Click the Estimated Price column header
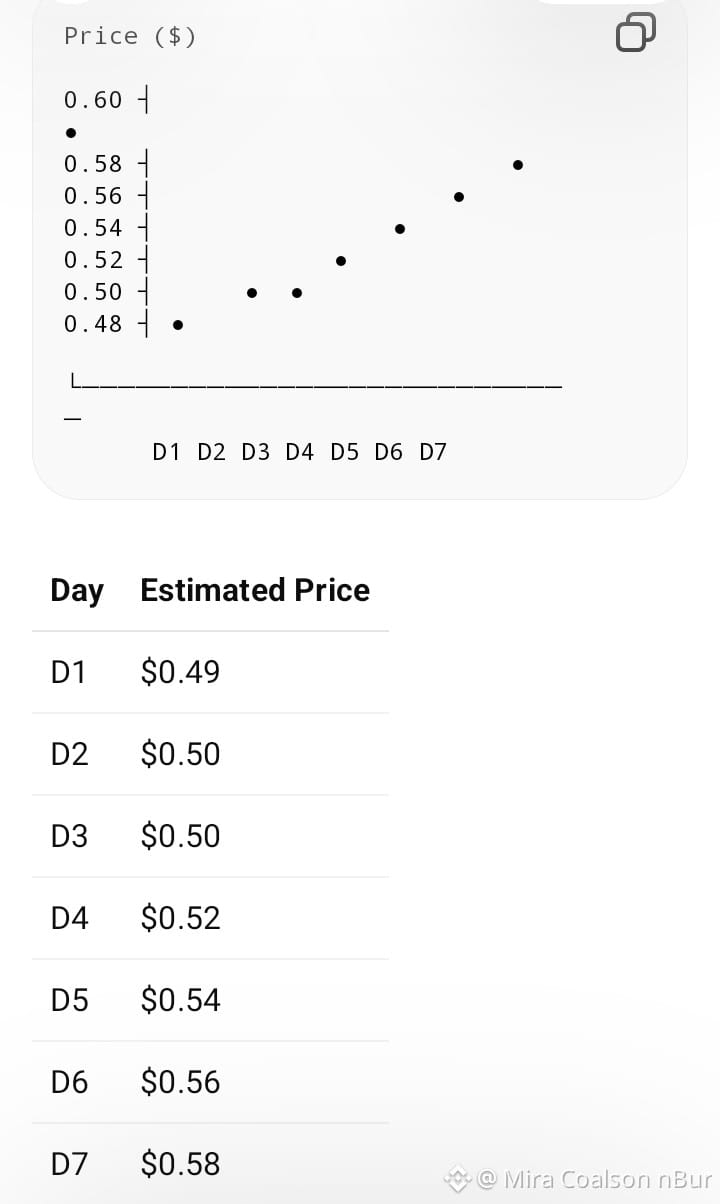The height and width of the screenshot is (1204, 720). pos(255,590)
